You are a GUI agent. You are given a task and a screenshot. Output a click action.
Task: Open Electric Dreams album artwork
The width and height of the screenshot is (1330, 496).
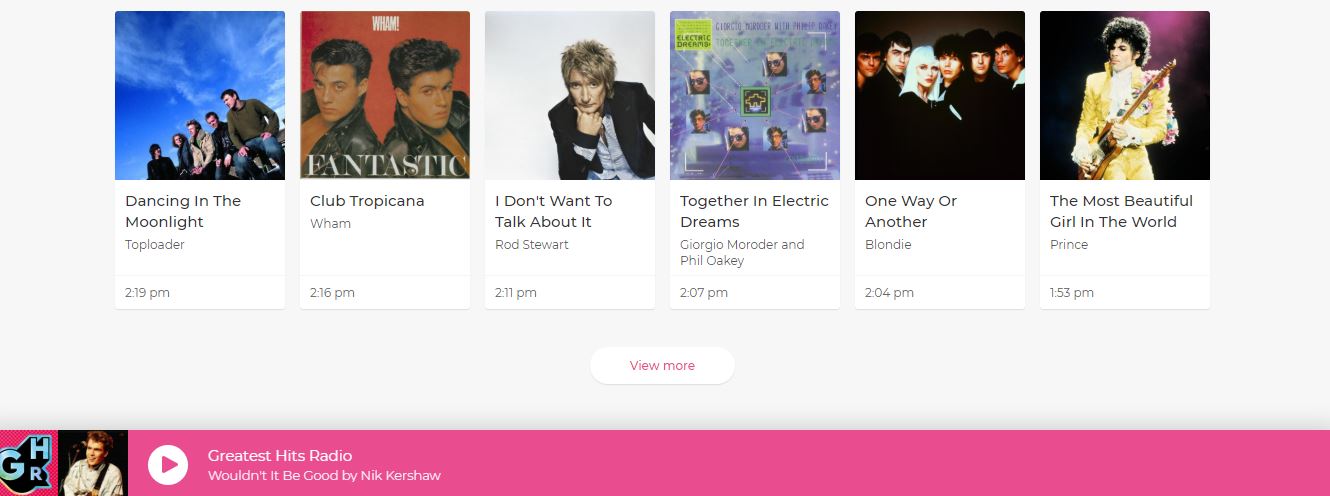tap(755, 95)
